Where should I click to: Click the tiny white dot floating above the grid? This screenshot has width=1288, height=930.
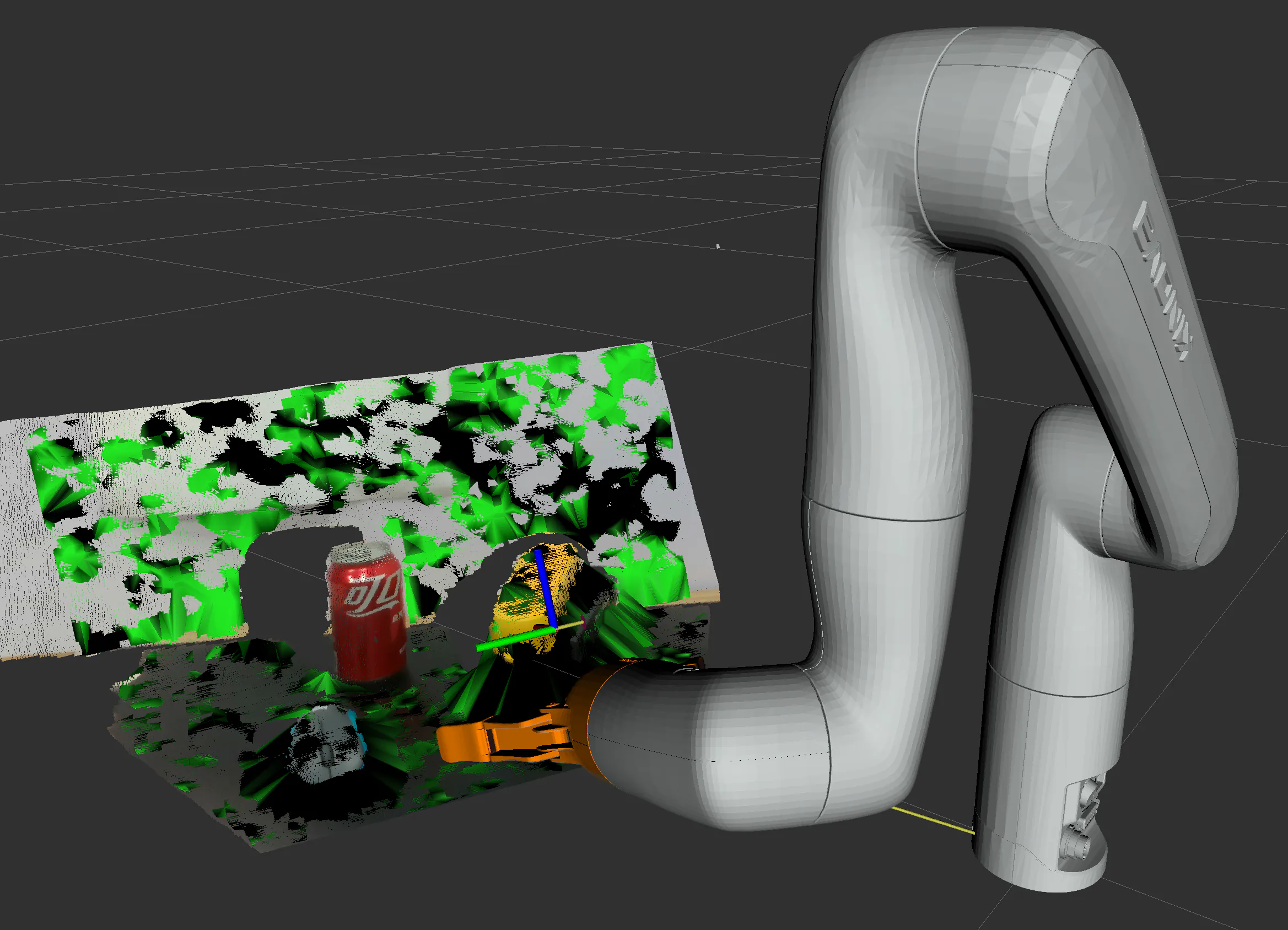718,246
